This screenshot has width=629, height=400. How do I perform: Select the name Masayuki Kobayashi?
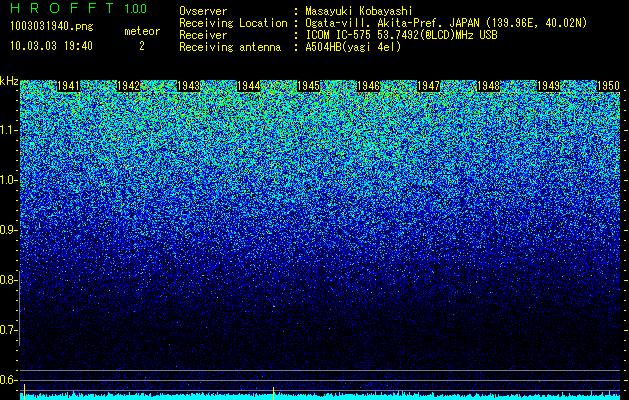pos(359,11)
